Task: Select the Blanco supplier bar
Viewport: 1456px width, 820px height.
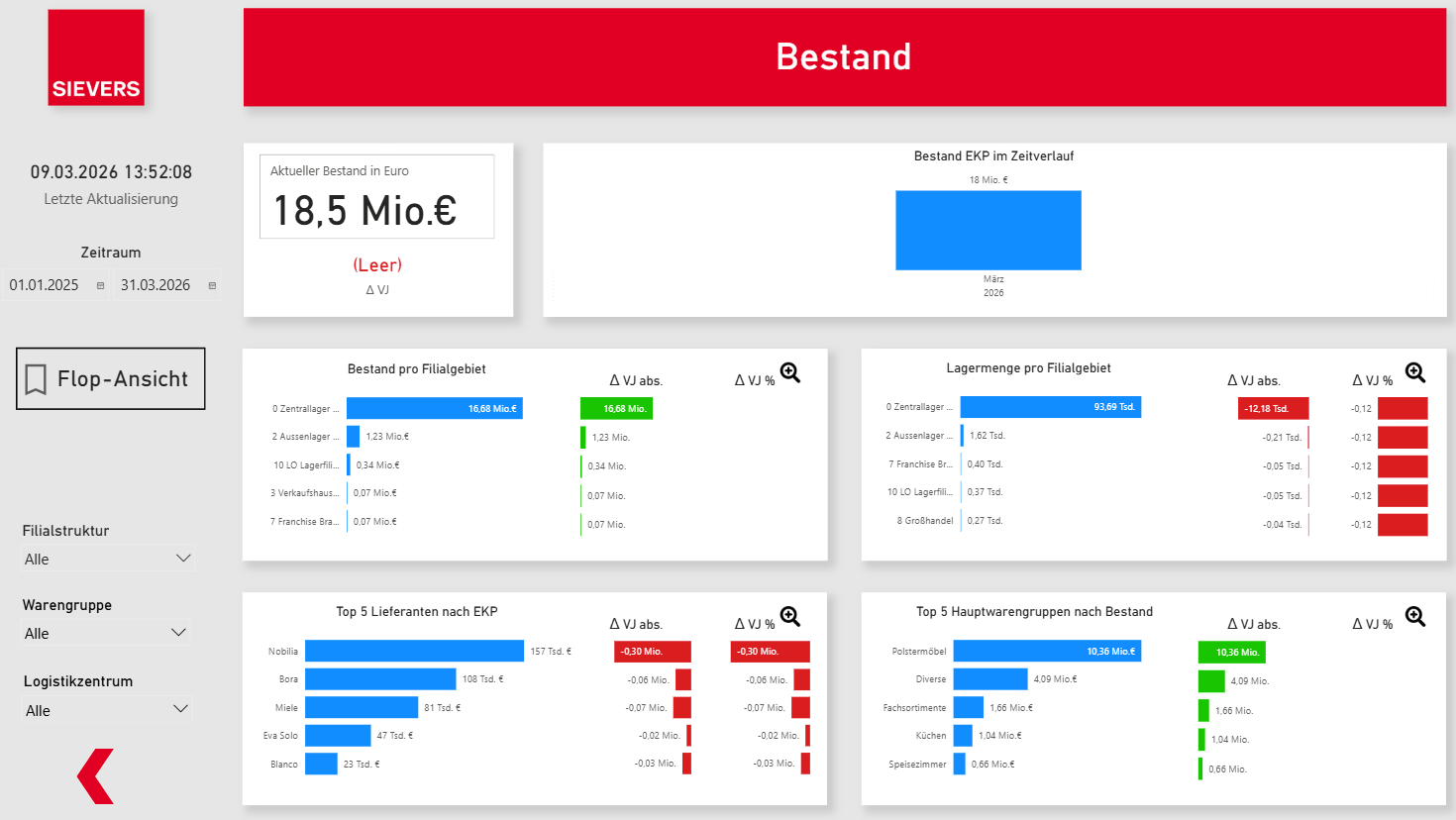Action: pos(321,765)
